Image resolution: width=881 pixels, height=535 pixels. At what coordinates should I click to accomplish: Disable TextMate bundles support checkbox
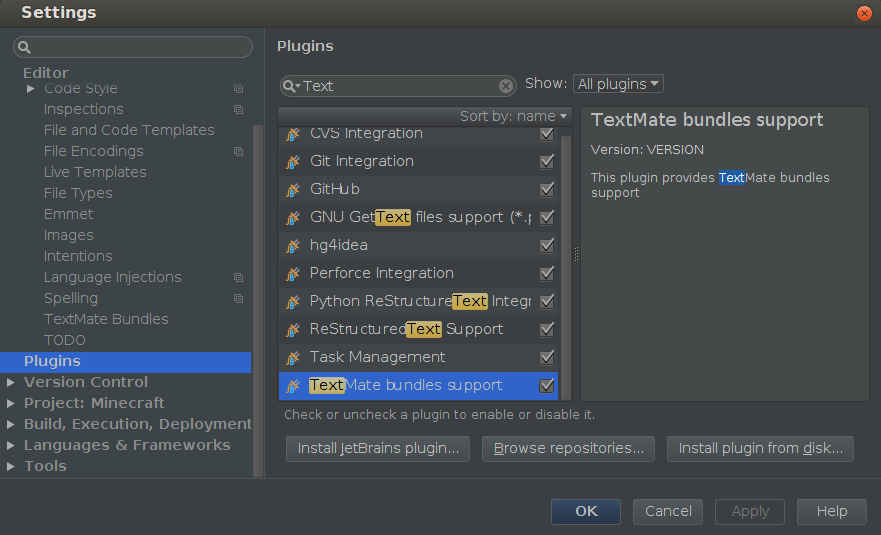click(547, 386)
